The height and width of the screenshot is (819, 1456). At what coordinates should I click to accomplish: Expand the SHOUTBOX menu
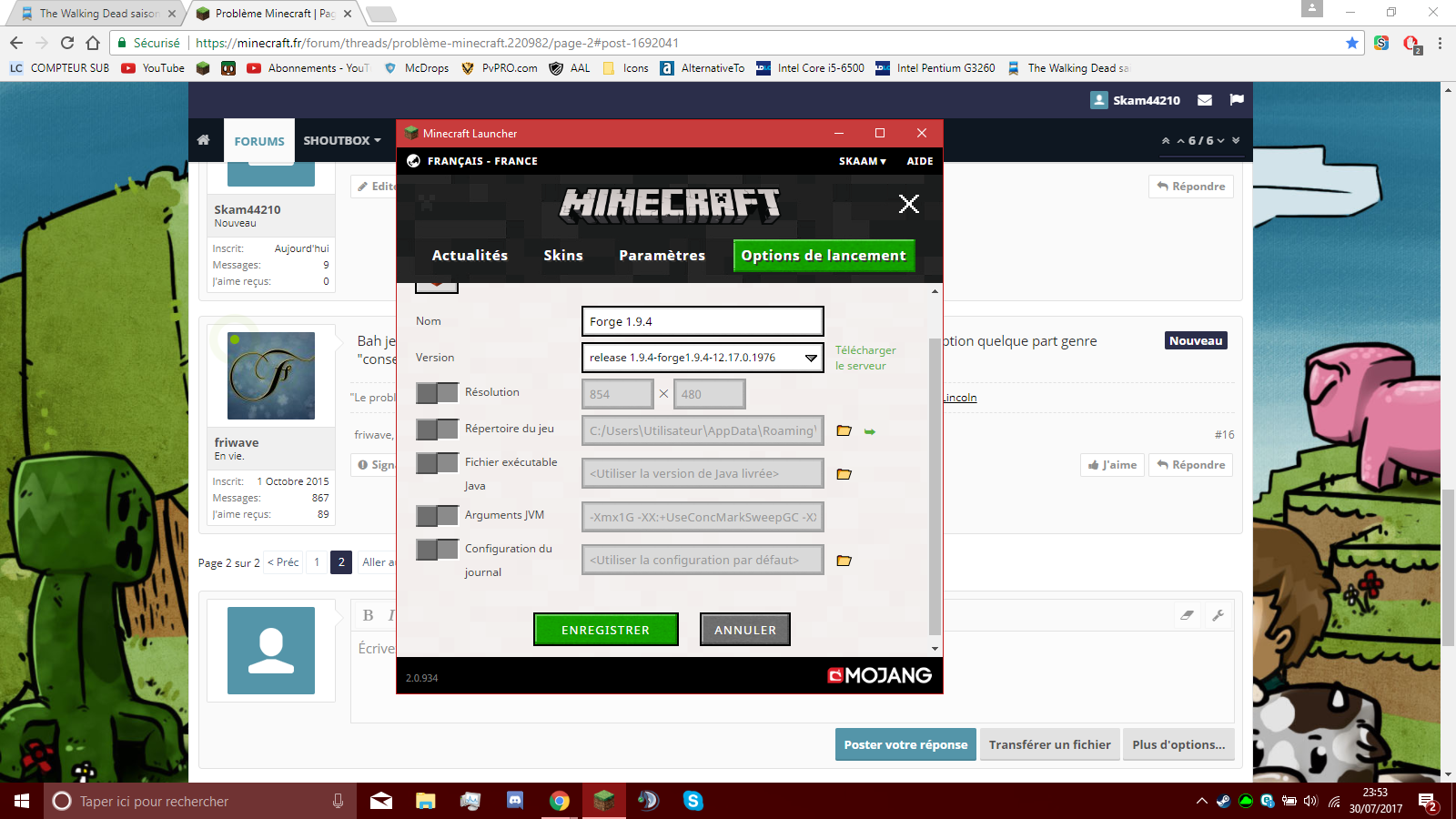tap(342, 141)
